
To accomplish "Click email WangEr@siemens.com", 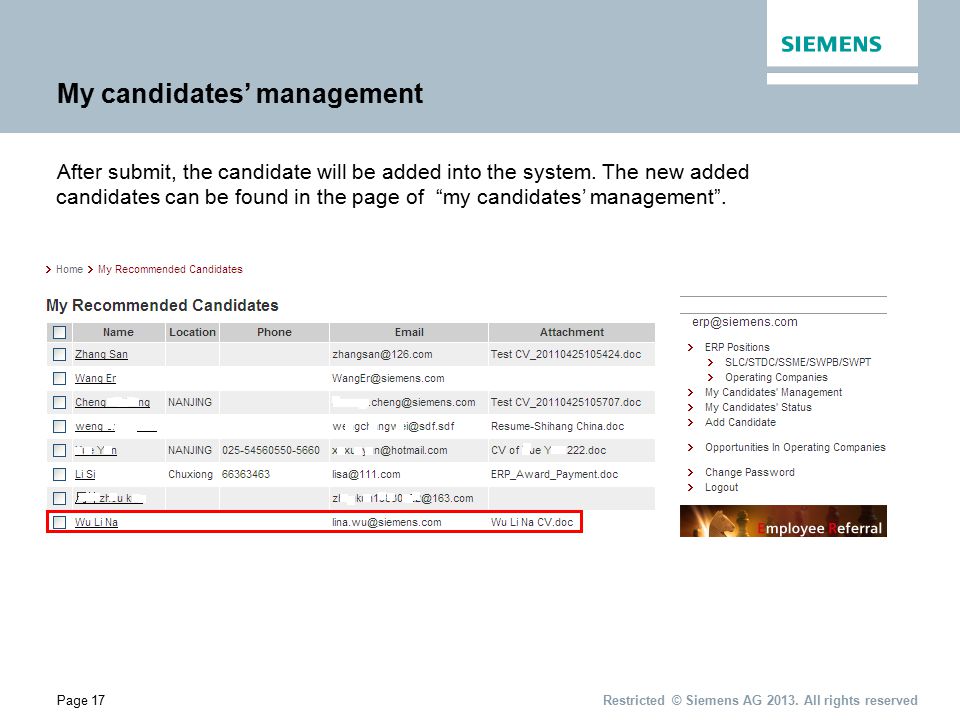I will [x=388, y=378].
